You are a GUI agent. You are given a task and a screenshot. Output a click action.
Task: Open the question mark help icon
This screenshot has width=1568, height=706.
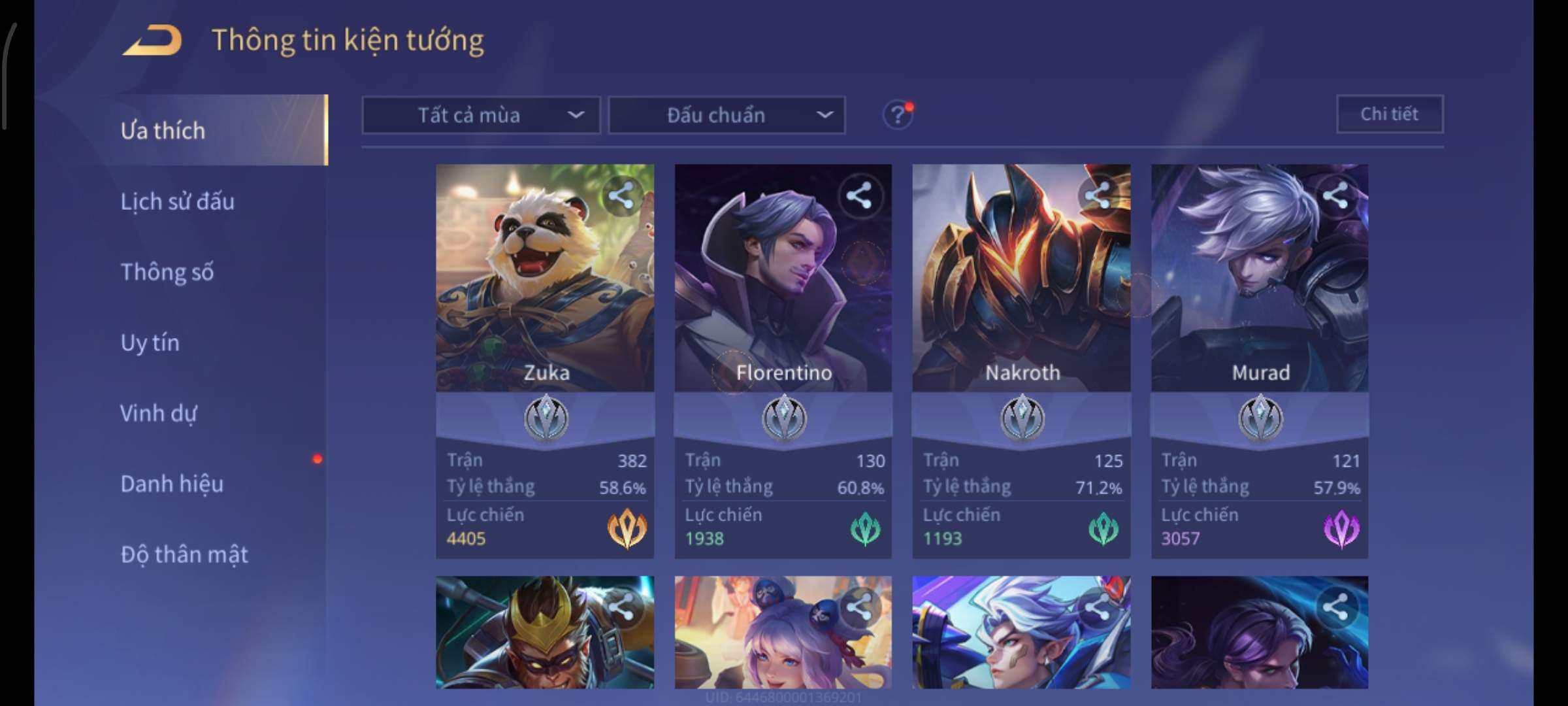click(898, 116)
